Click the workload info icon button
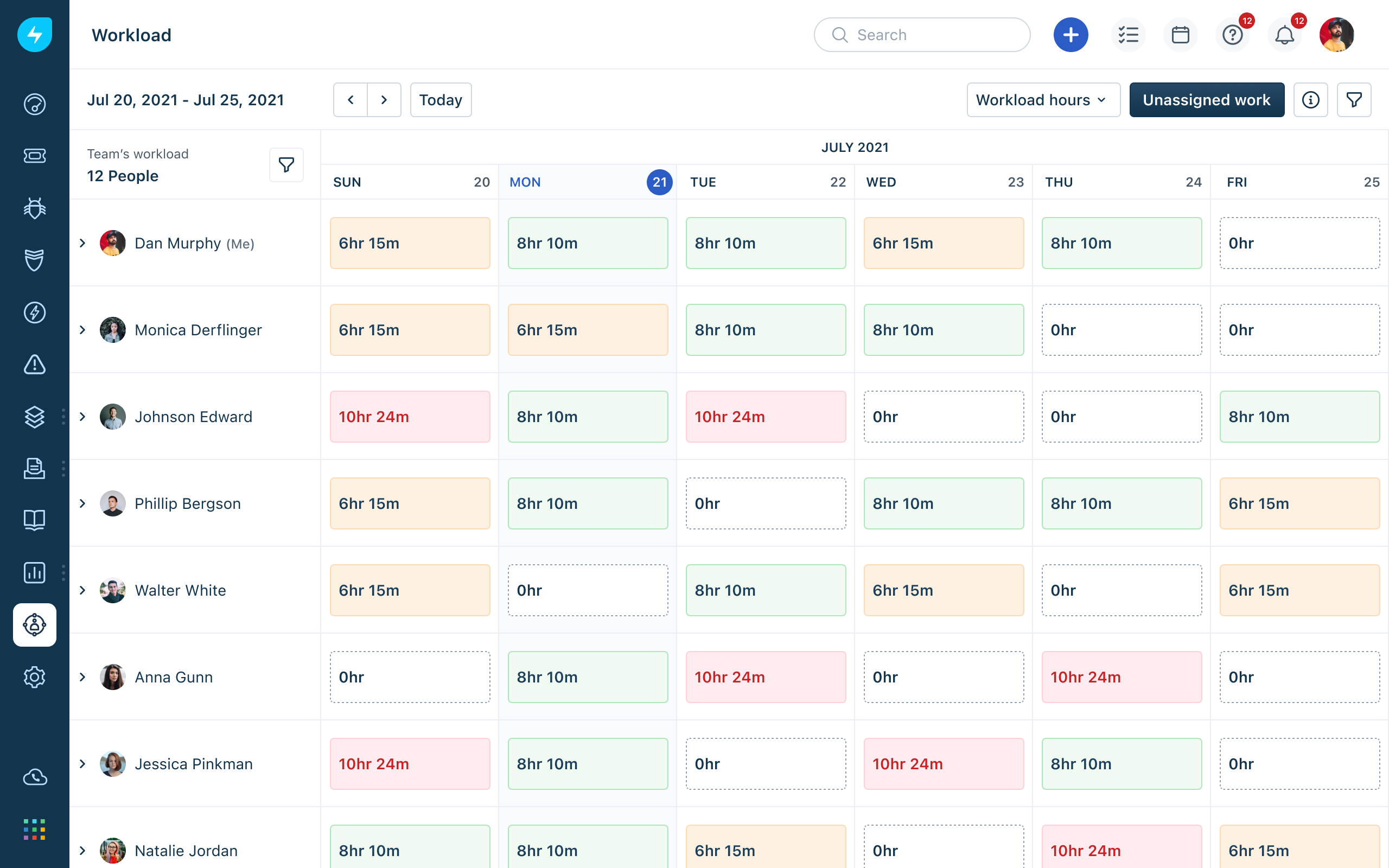The width and height of the screenshot is (1389, 868). point(1310,100)
